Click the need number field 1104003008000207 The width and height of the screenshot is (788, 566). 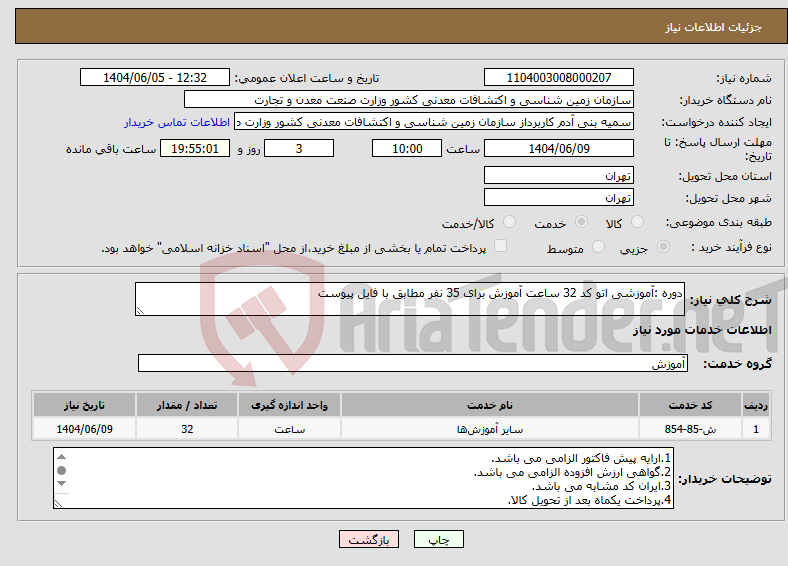click(x=559, y=77)
